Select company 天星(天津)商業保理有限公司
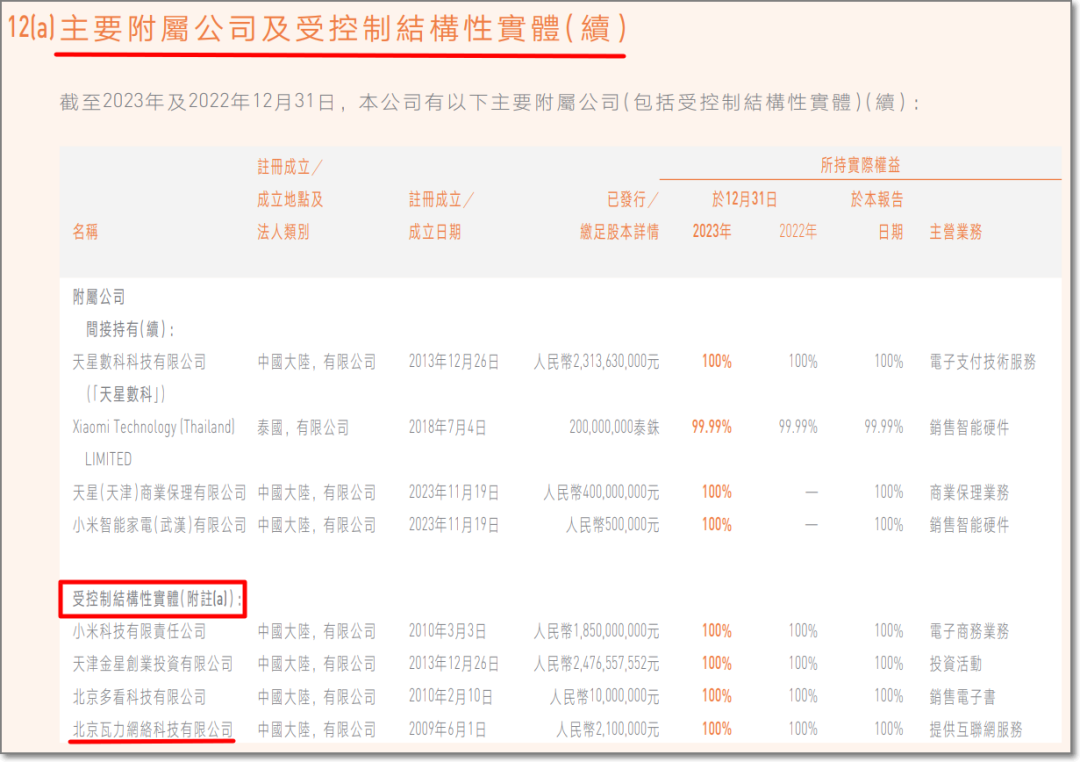 click(159, 493)
